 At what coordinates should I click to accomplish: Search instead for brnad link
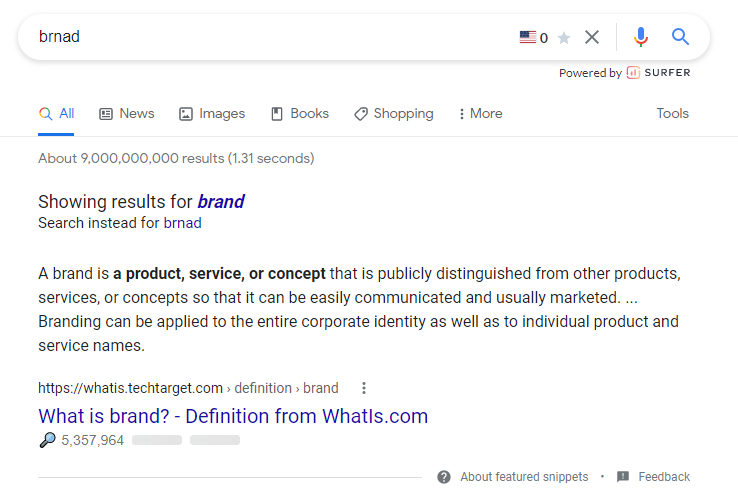[x=182, y=223]
